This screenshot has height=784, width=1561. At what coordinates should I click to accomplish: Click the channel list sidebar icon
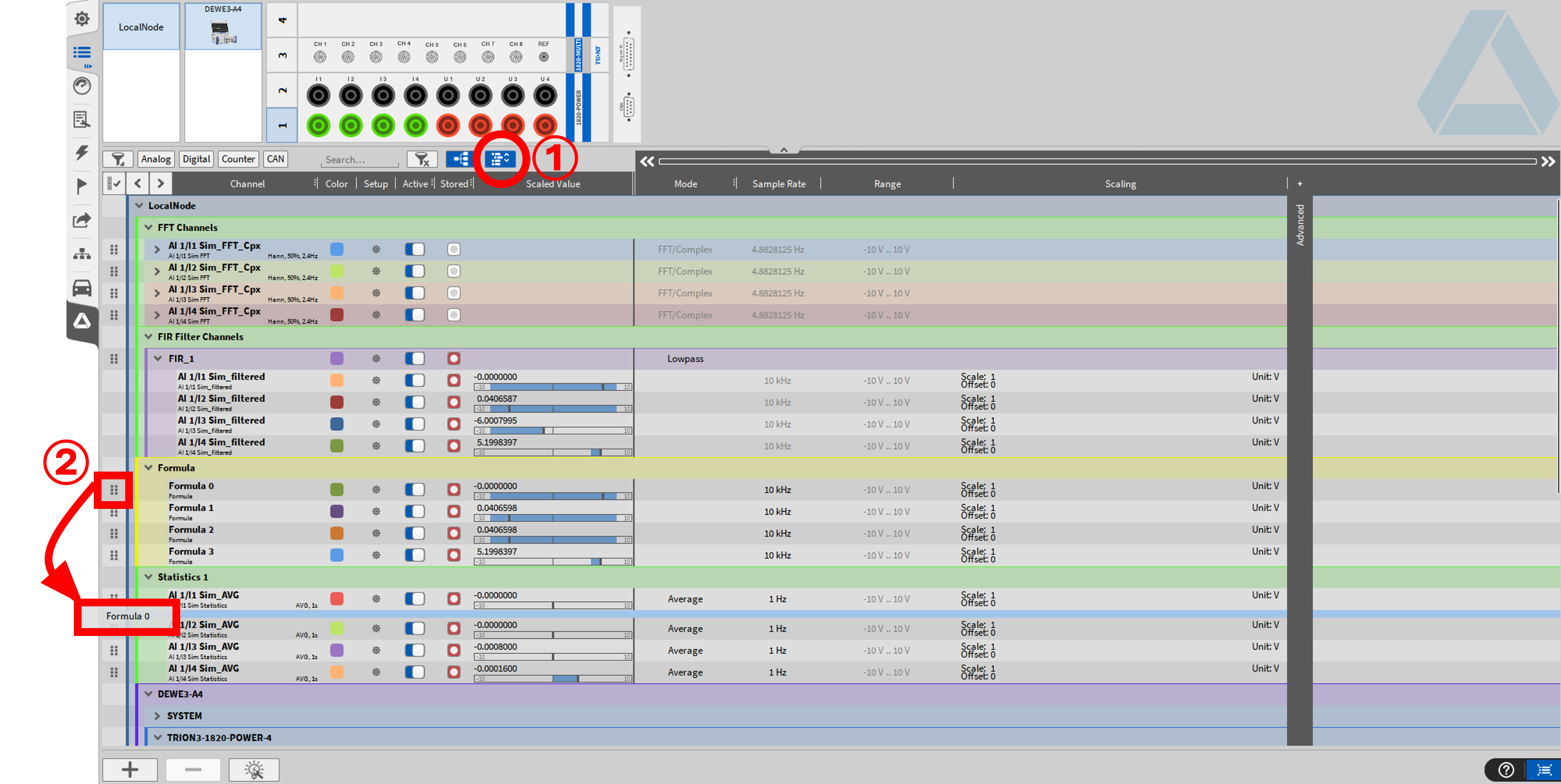[x=82, y=53]
